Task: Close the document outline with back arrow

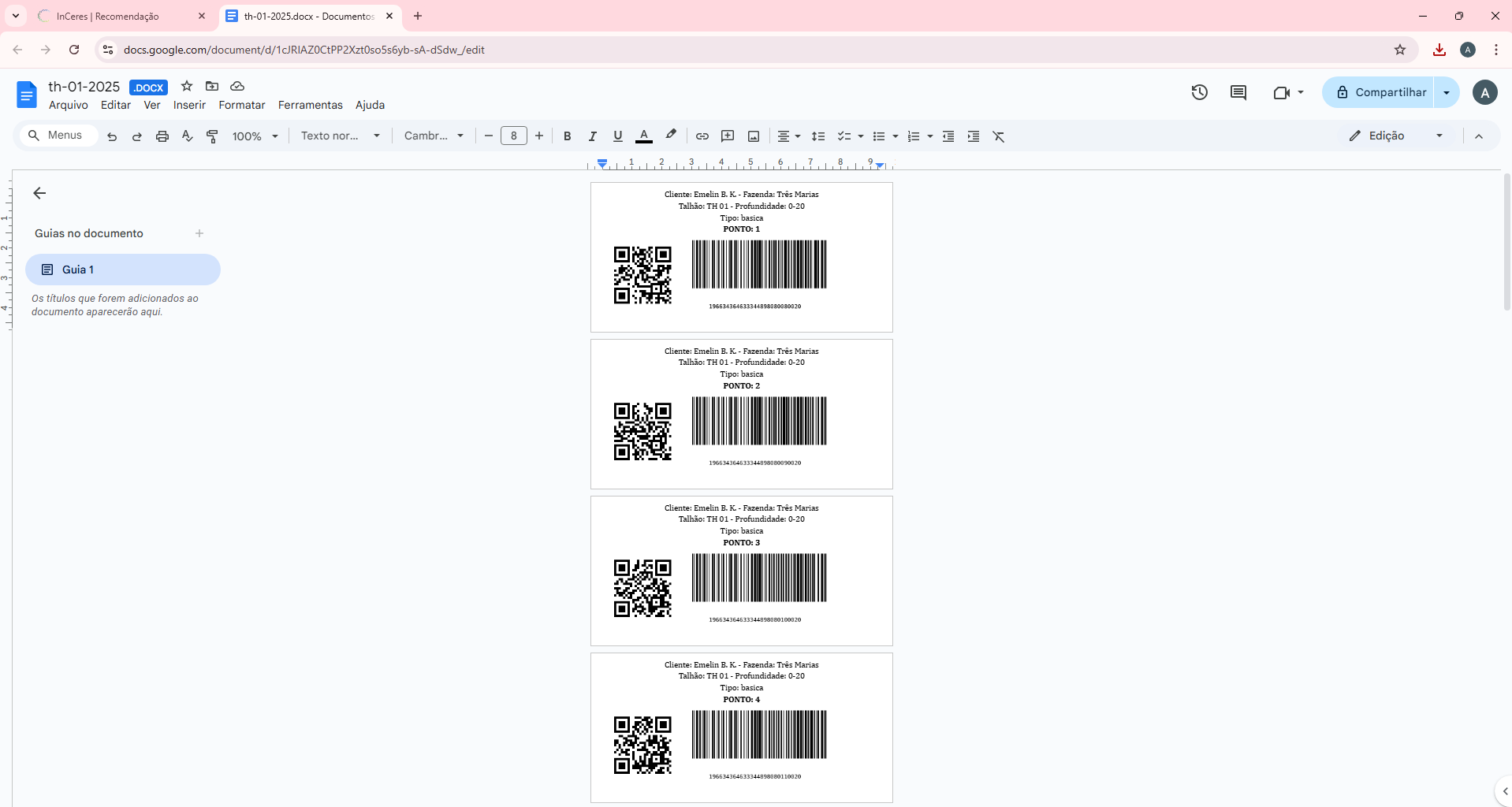Action: [x=39, y=193]
